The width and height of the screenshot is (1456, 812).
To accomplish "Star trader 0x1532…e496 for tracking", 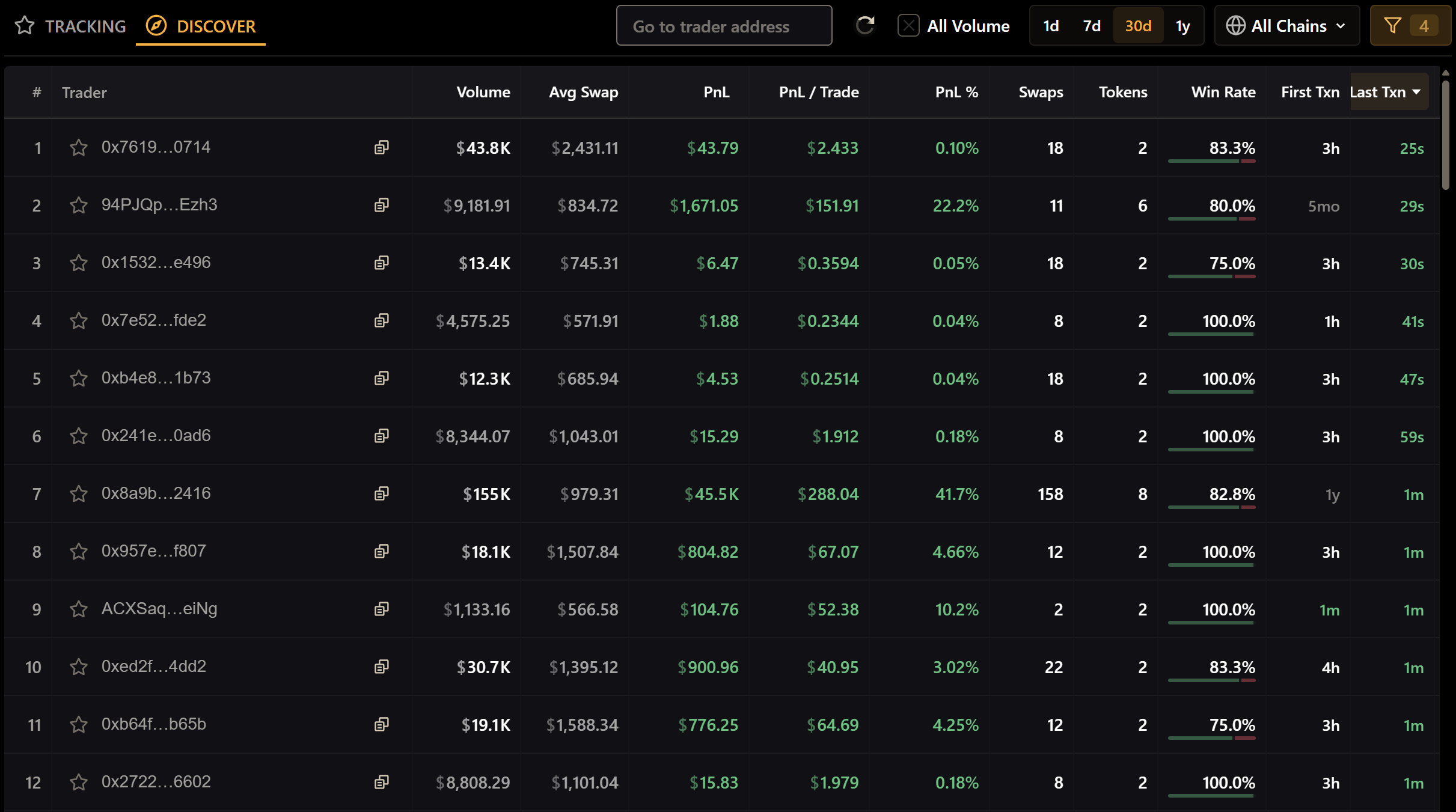I will [x=79, y=263].
